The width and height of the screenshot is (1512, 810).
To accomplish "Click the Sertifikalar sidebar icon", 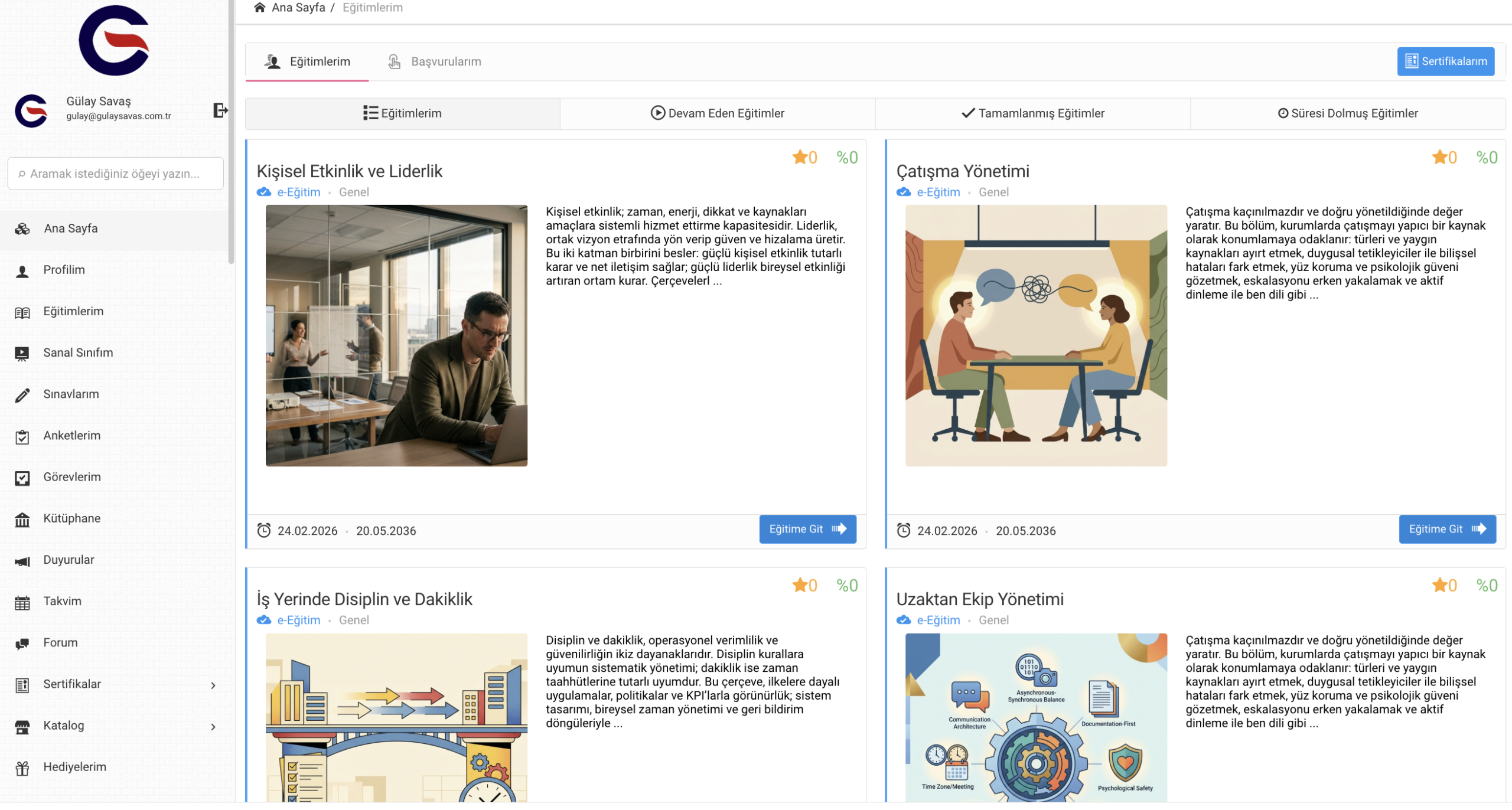I will (22, 685).
